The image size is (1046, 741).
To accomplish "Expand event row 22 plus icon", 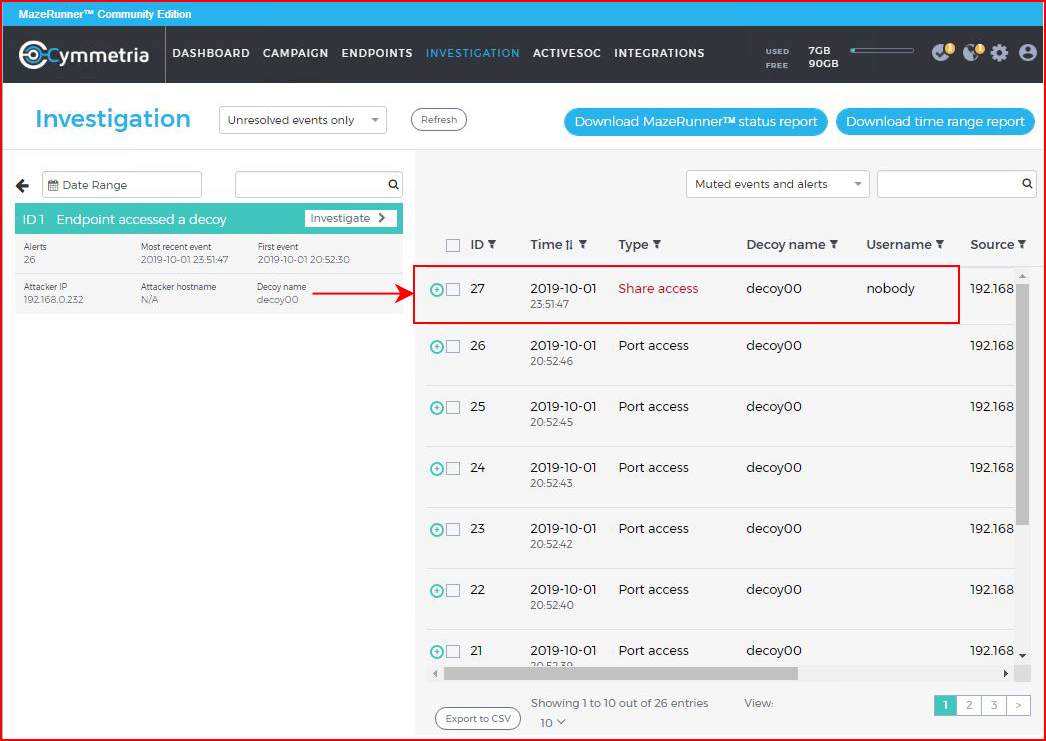I will click(436, 591).
